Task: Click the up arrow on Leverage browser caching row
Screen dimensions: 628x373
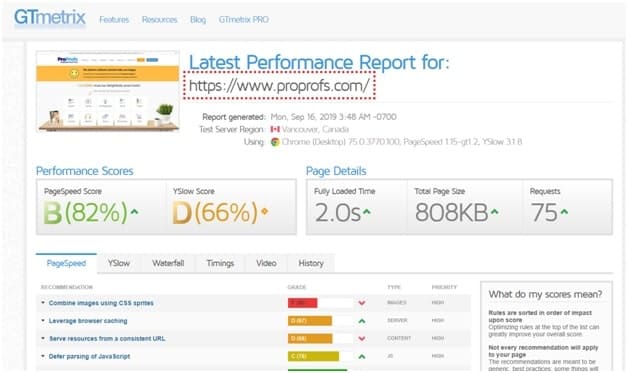Action: [362, 321]
